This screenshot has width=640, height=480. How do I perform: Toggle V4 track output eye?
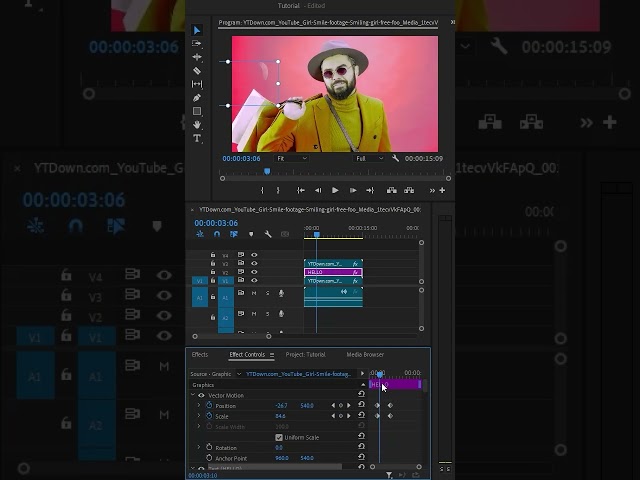(x=254, y=255)
